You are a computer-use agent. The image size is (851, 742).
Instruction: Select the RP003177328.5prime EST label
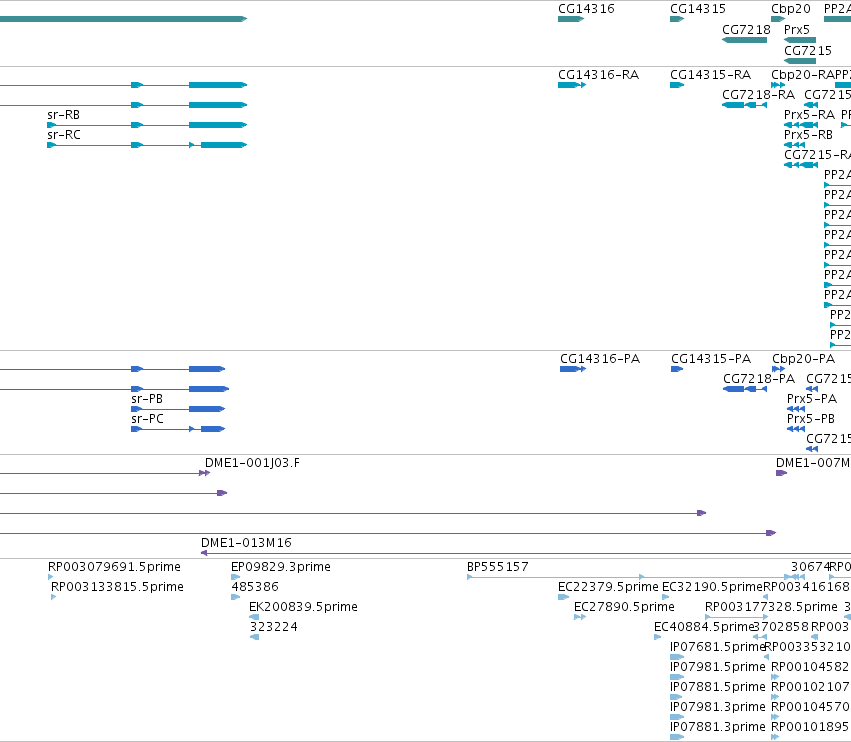tap(771, 607)
